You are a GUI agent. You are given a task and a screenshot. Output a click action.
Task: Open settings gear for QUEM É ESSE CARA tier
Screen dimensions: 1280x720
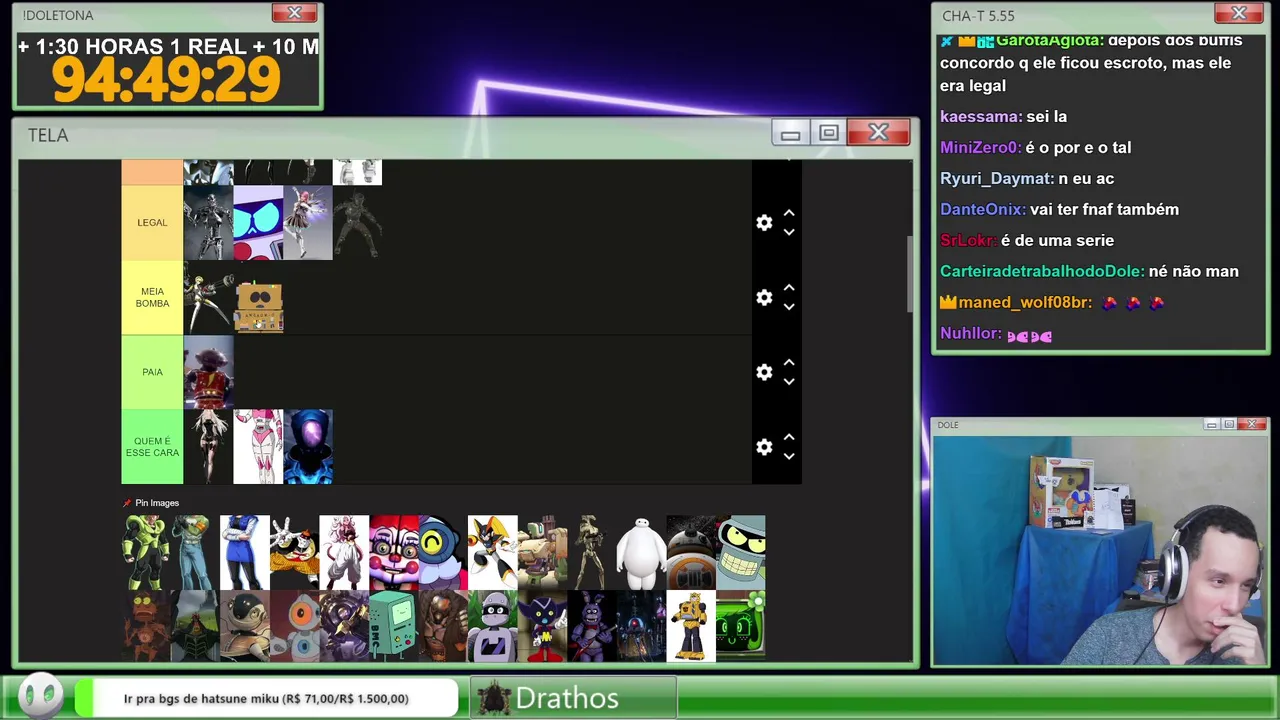764,447
